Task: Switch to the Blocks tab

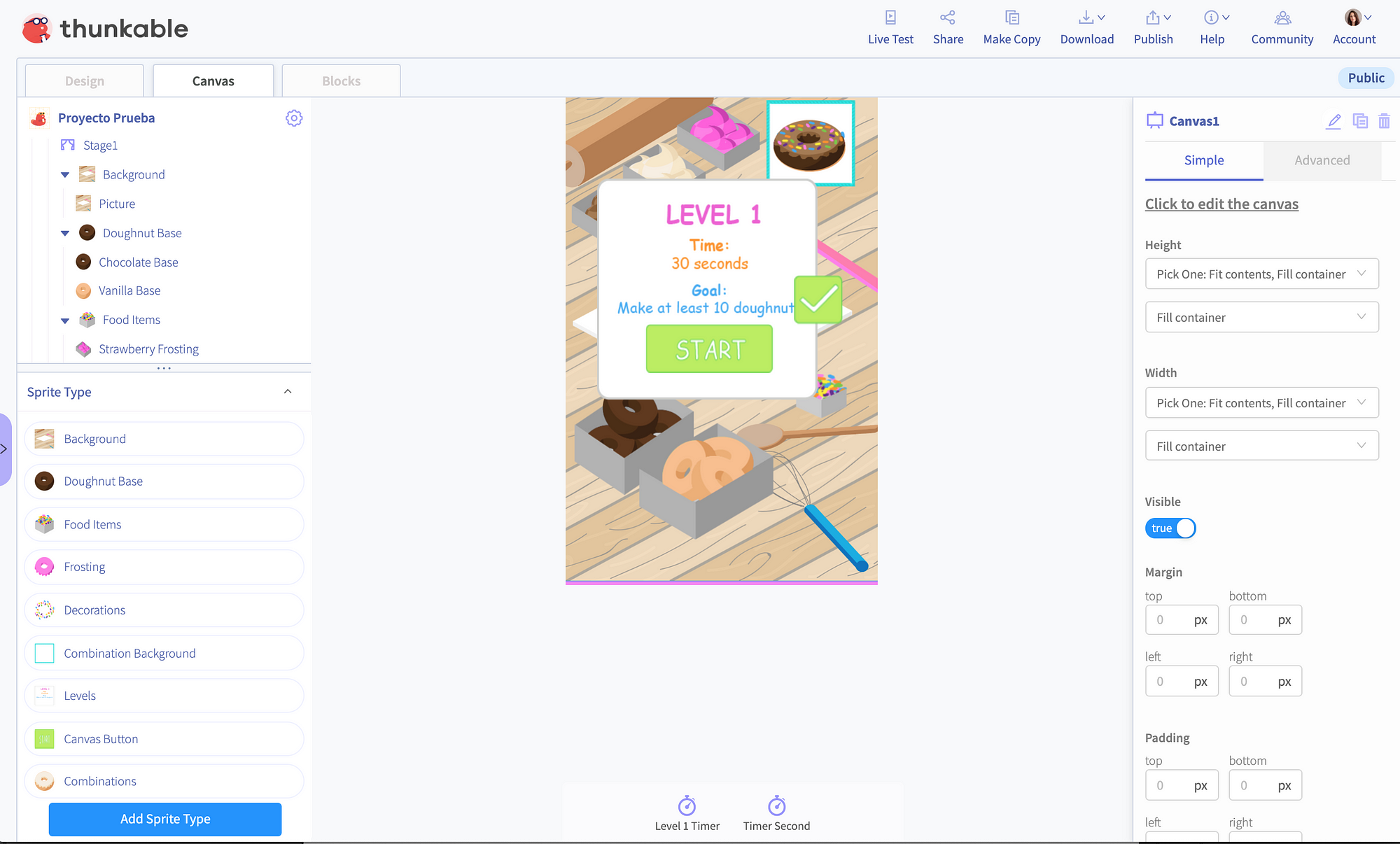Action: point(341,80)
